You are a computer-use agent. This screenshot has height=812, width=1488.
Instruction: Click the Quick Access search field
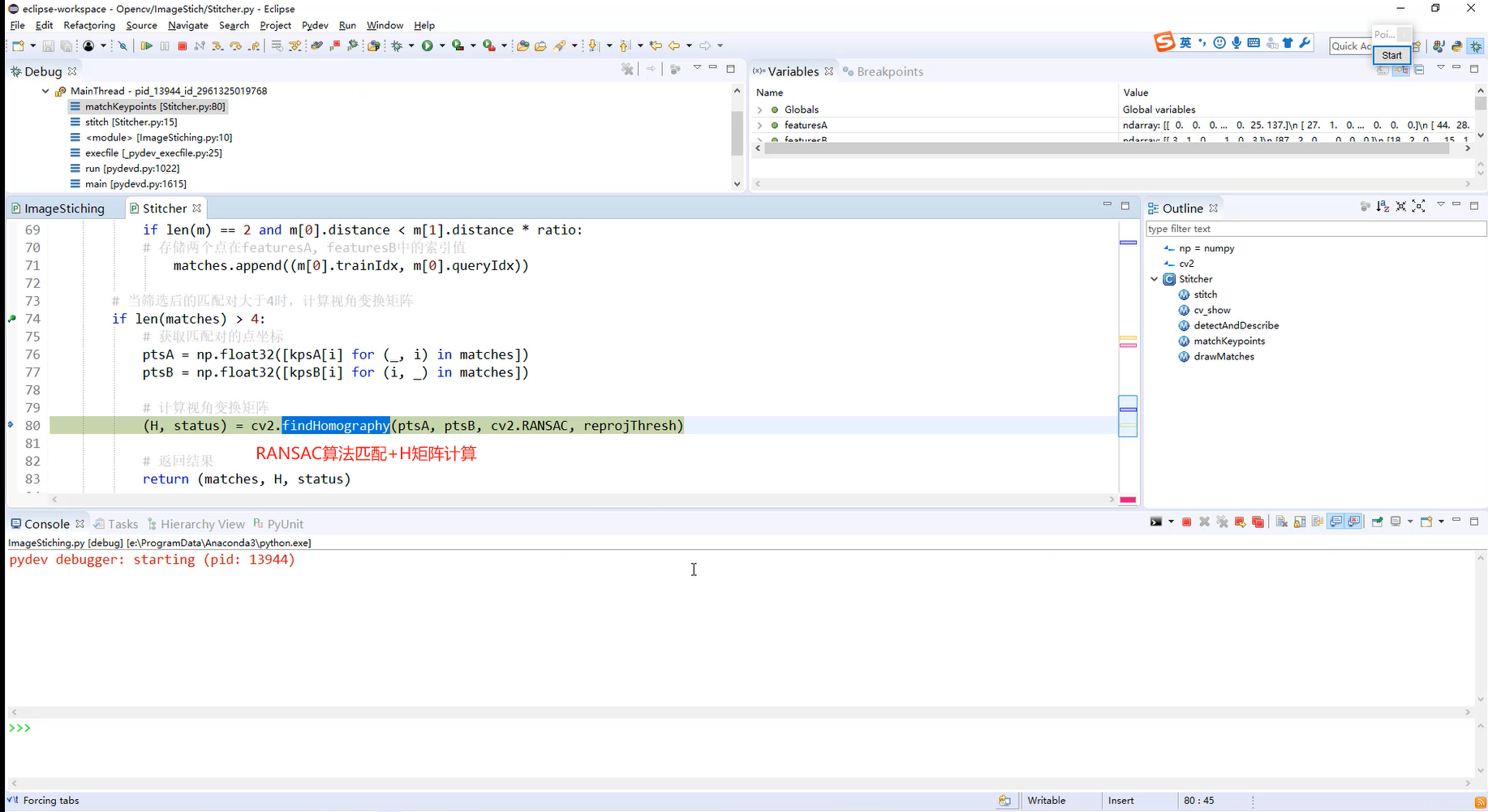coord(1351,46)
